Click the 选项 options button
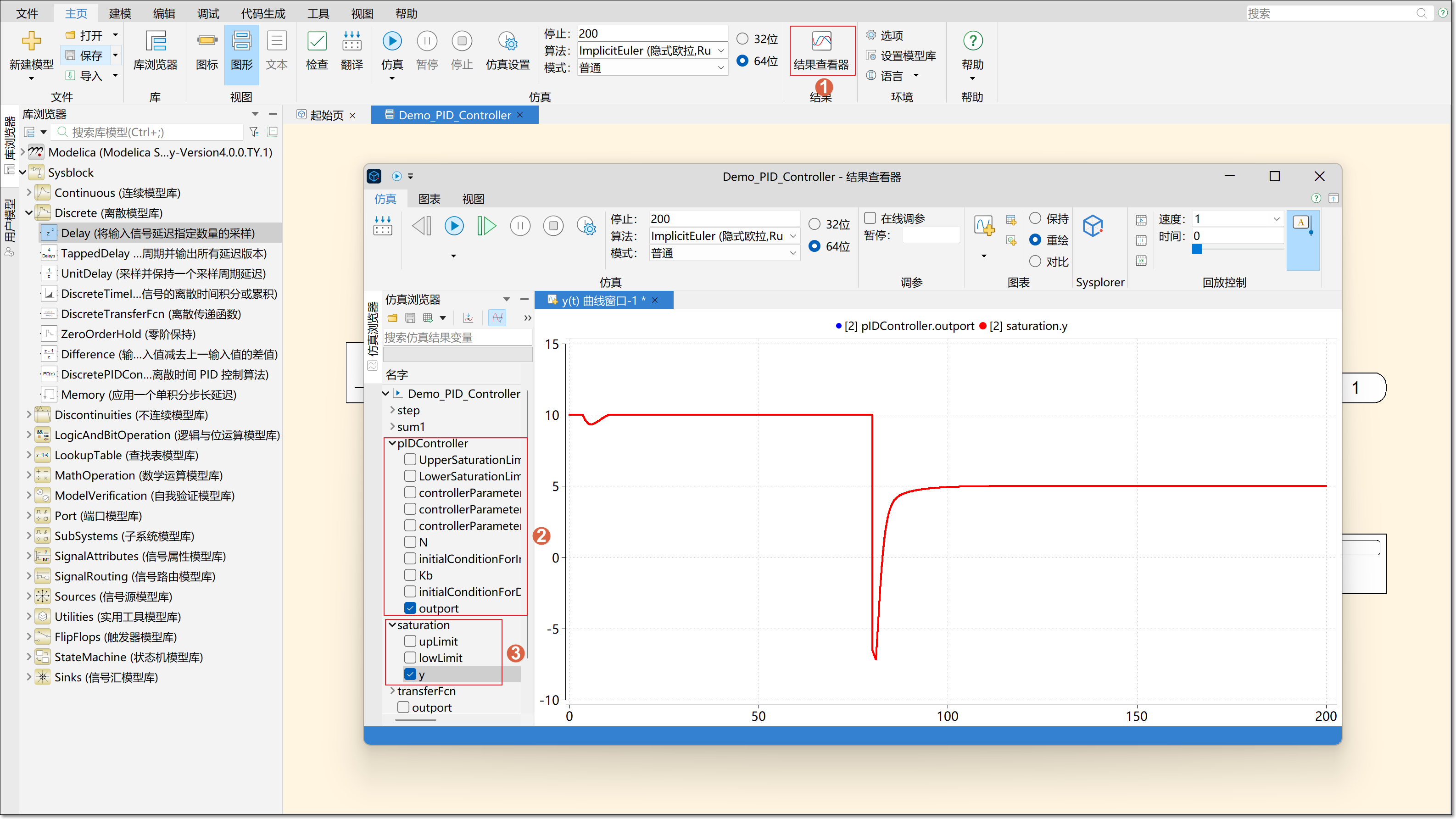 point(885,36)
